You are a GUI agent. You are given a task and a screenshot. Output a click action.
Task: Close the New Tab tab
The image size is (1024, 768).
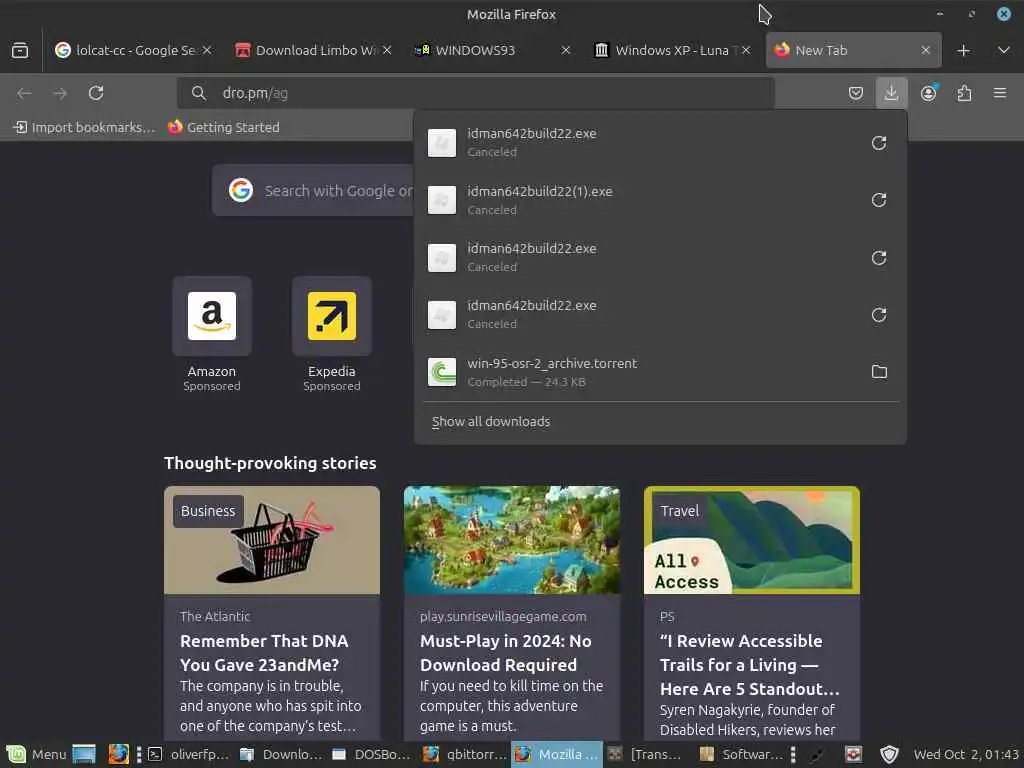tap(925, 50)
